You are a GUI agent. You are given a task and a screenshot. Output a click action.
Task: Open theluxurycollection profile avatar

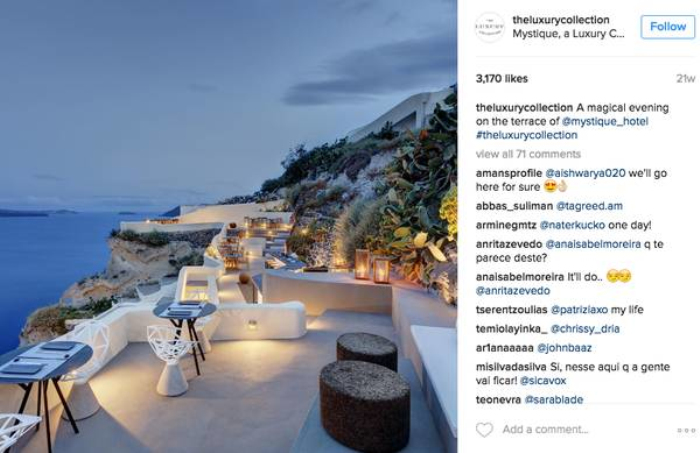[x=490, y=27]
